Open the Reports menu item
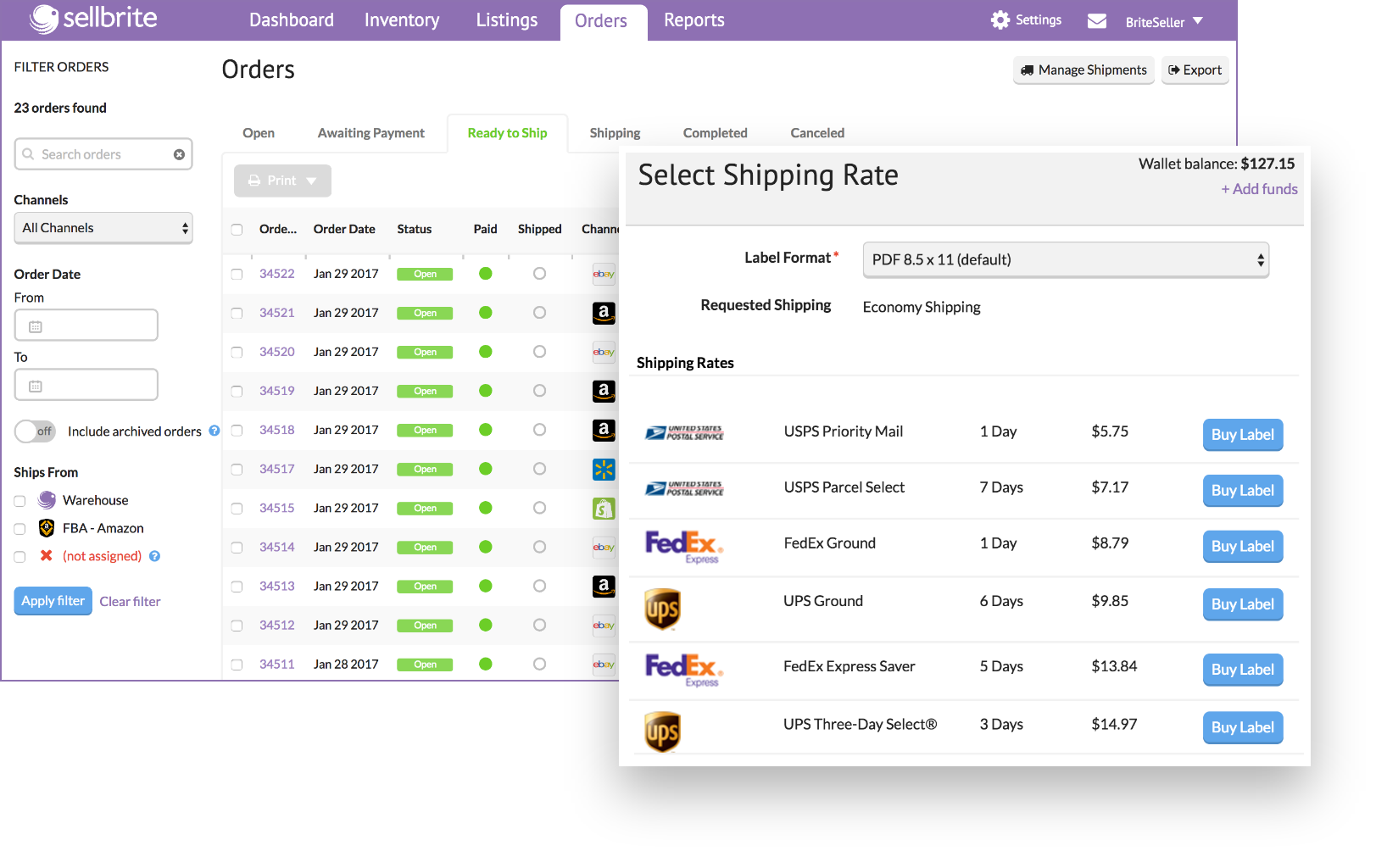The image size is (1387, 868). pos(693,19)
